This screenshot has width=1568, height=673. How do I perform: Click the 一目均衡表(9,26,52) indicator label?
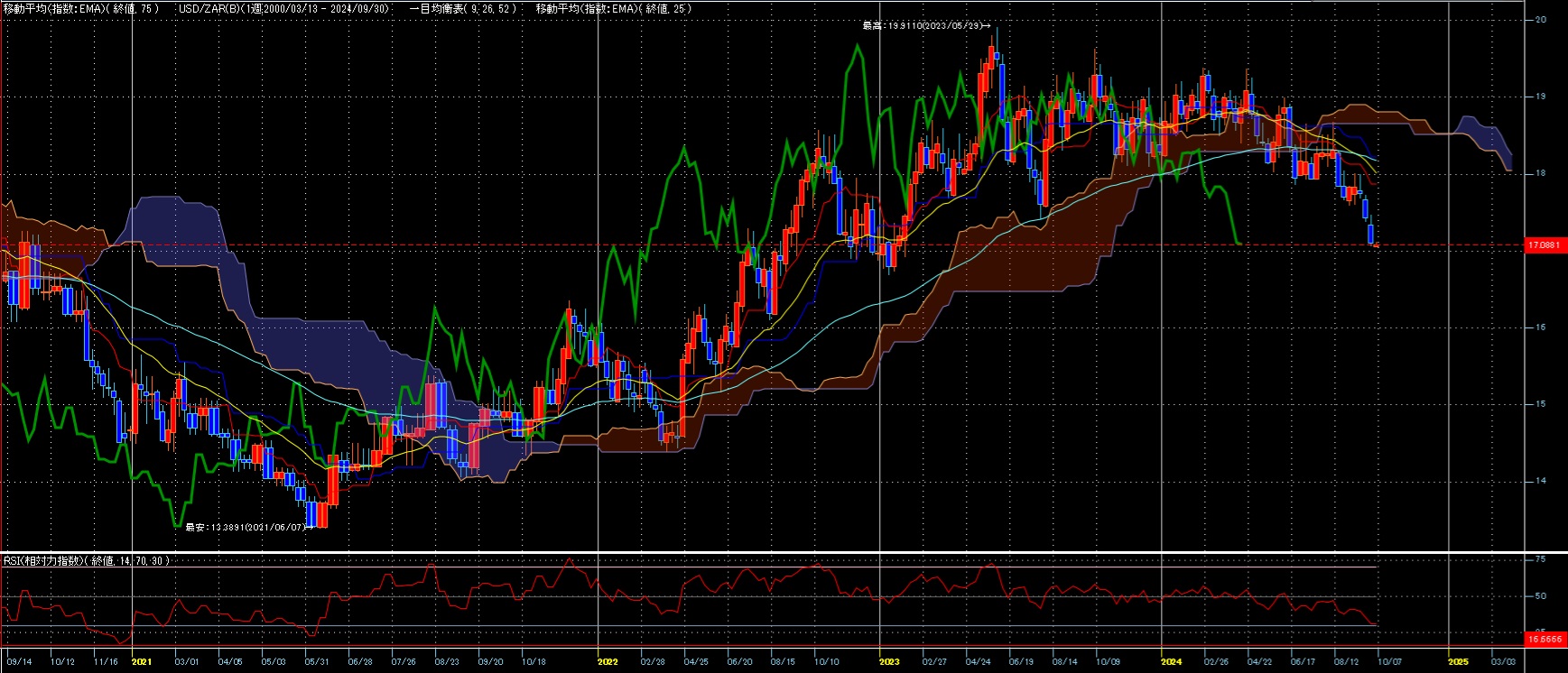pyautogui.click(x=463, y=8)
